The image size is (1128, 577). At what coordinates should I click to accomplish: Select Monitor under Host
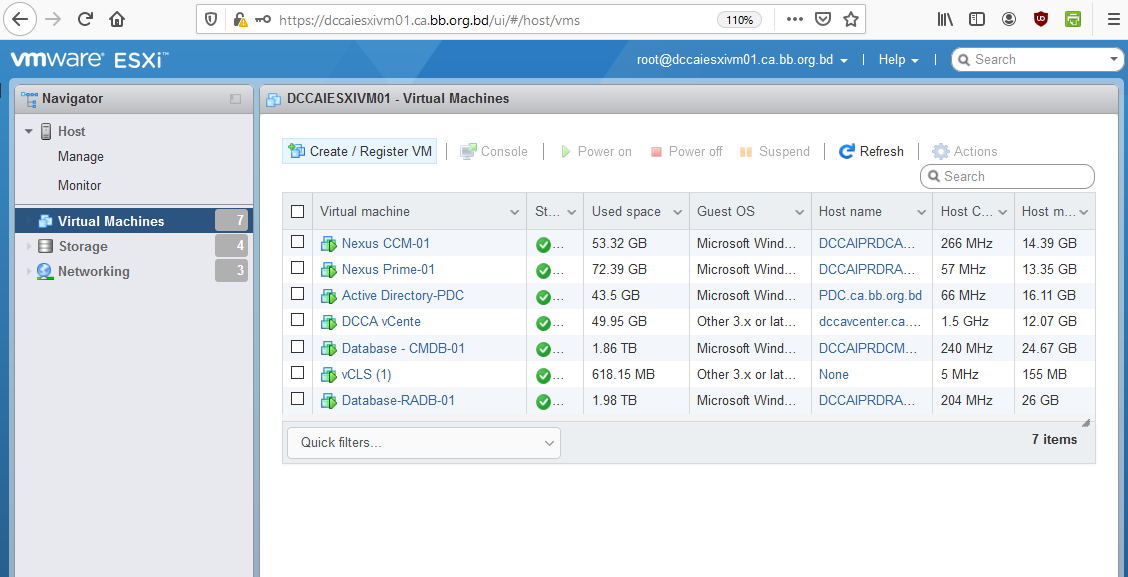79,186
